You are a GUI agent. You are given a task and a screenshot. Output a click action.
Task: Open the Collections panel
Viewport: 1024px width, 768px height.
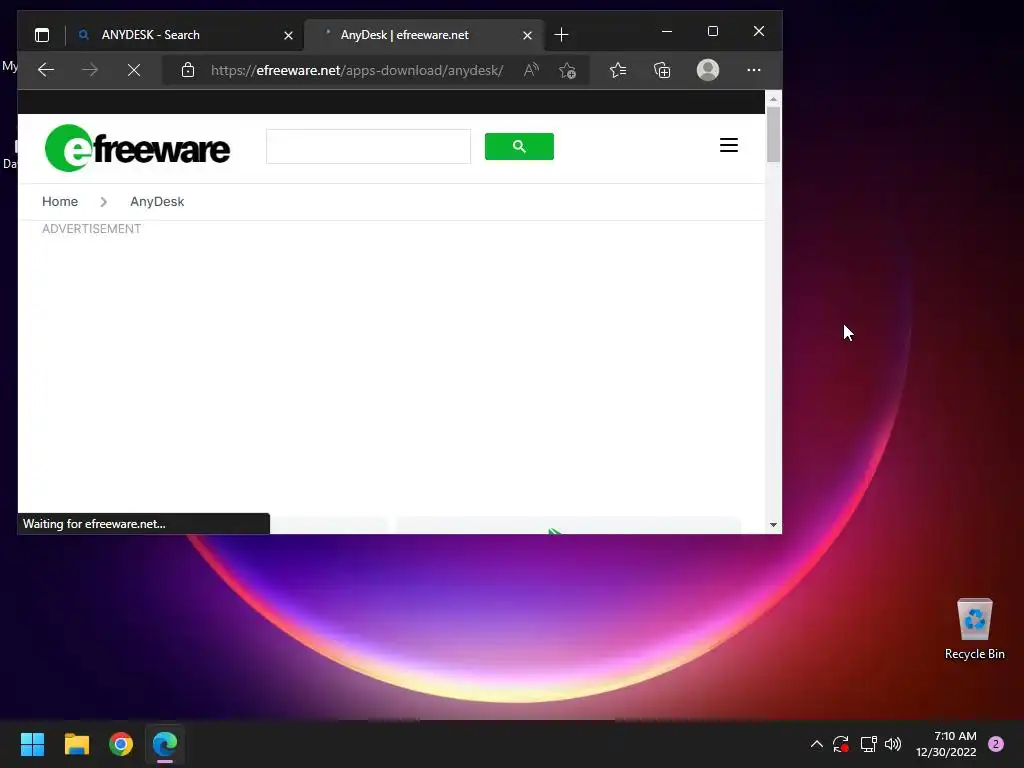point(662,70)
